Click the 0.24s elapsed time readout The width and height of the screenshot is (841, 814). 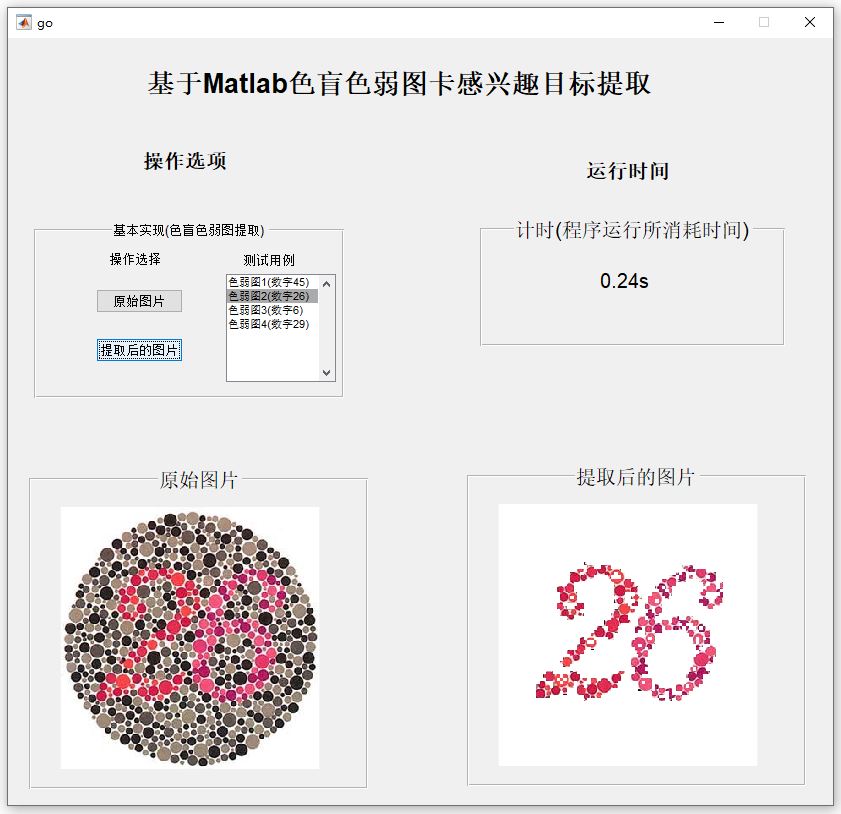point(624,281)
